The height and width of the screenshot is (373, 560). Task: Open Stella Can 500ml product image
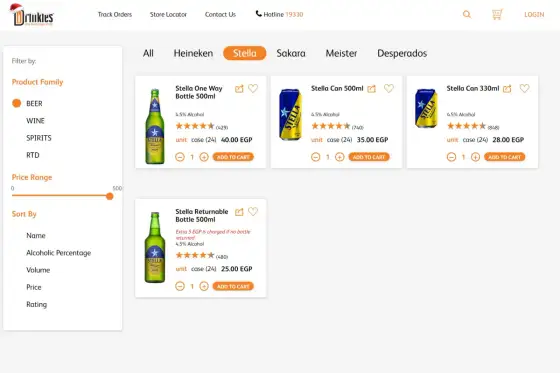(x=290, y=114)
